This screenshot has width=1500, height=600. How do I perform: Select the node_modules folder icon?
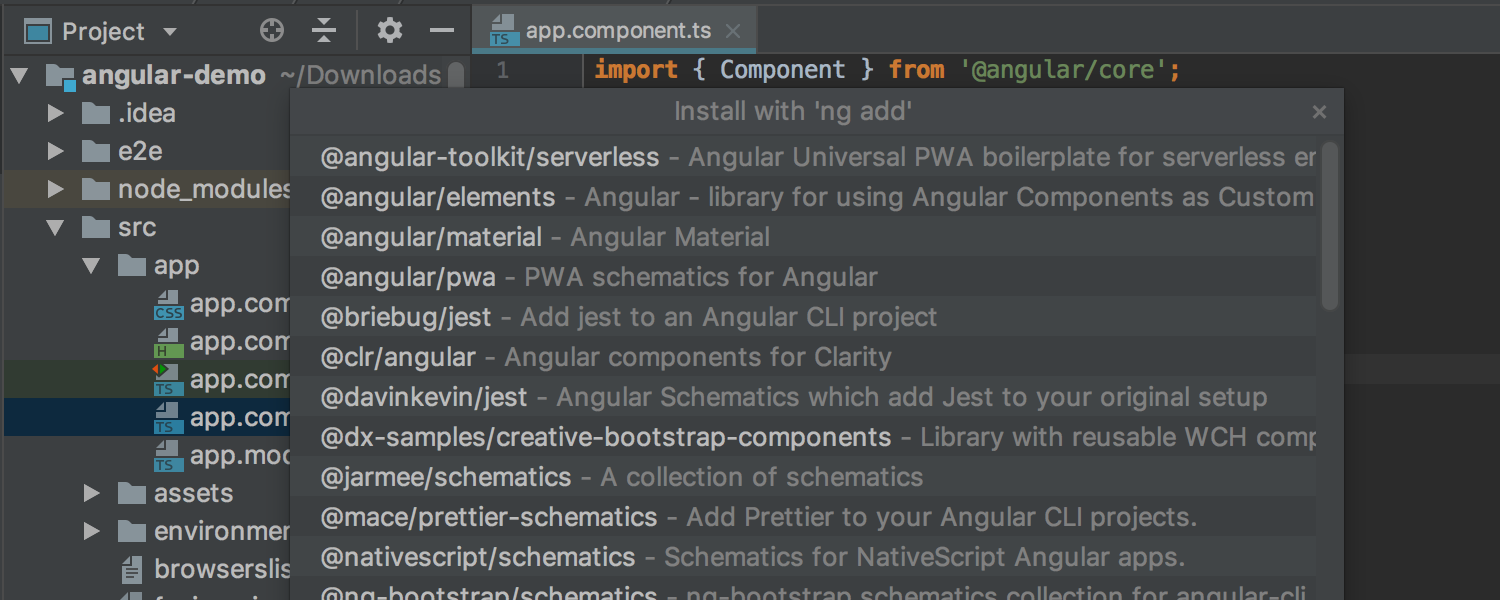point(96,189)
